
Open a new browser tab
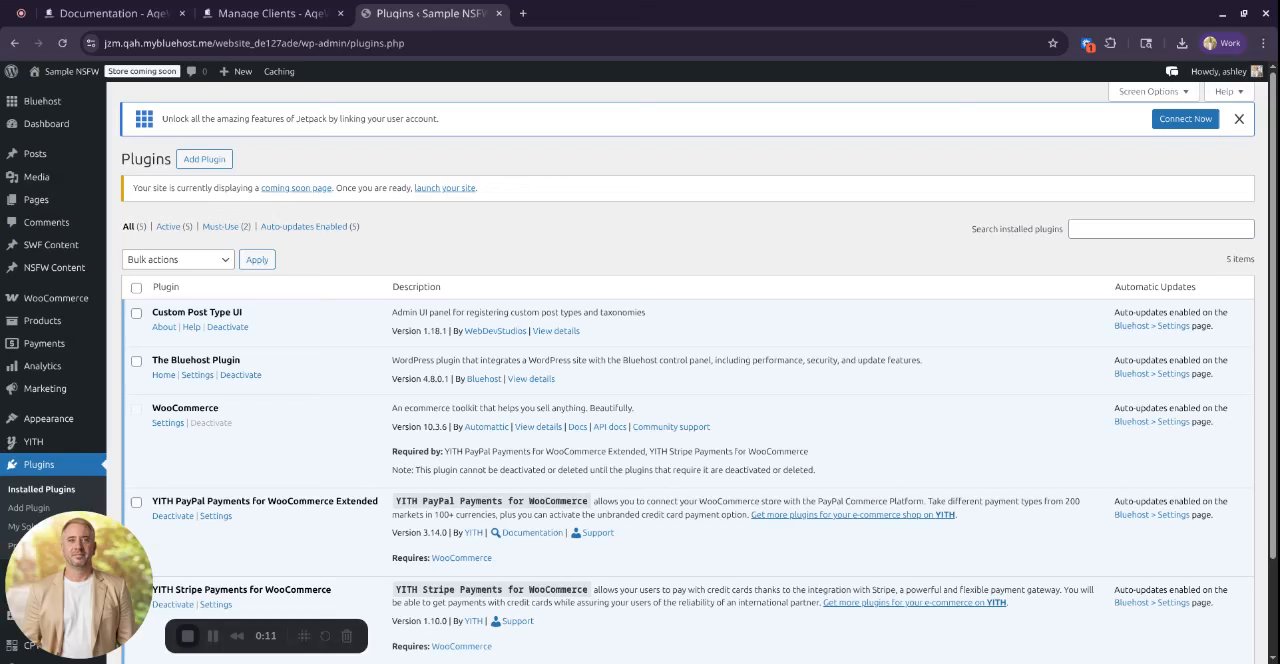pyautogui.click(x=523, y=13)
